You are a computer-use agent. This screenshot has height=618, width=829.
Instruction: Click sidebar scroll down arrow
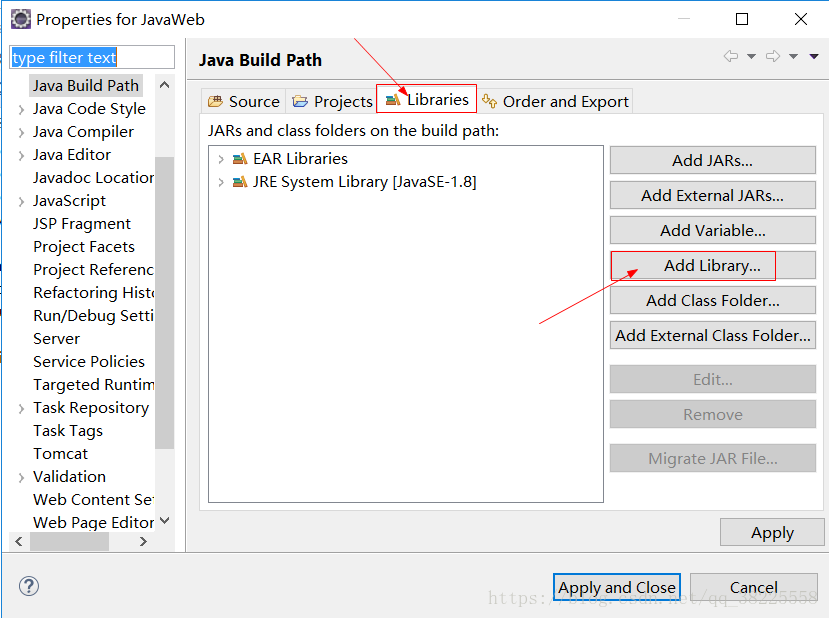coord(164,521)
